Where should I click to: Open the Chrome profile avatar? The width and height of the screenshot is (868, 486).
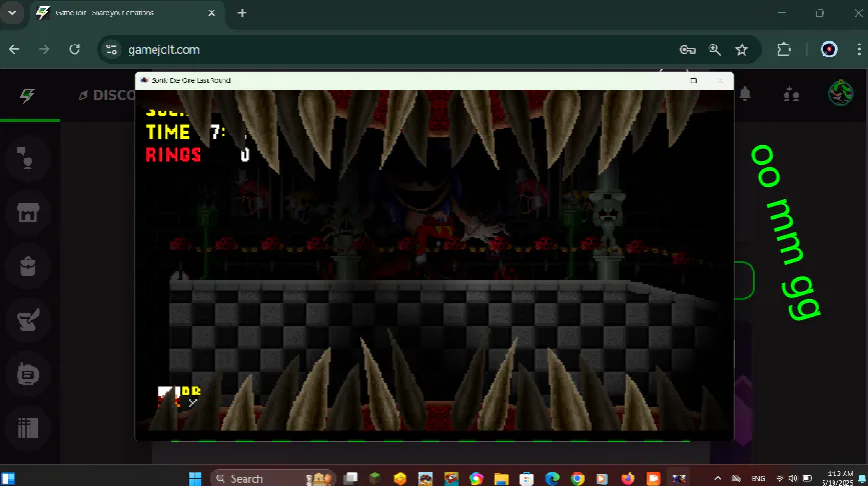click(x=829, y=50)
